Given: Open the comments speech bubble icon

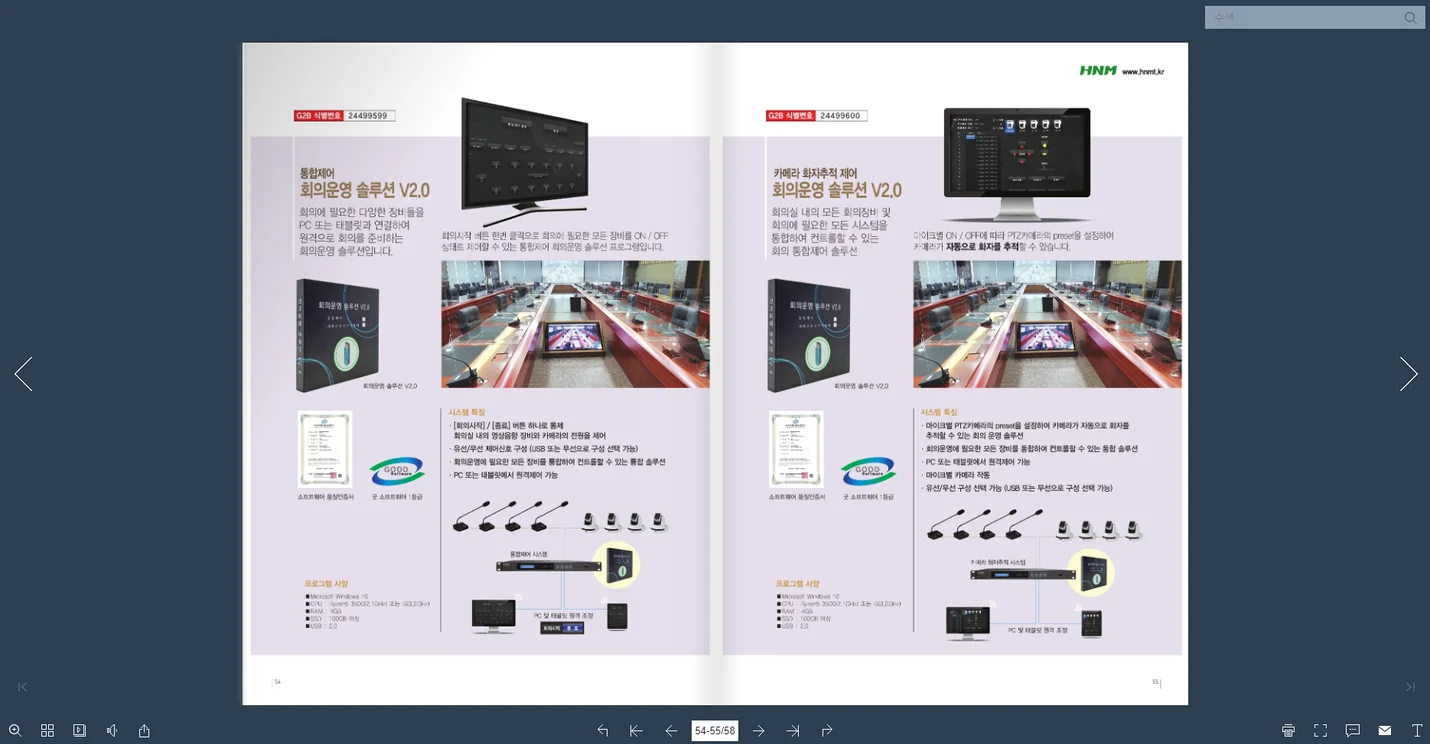Looking at the screenshot, I should point(1353,731).
